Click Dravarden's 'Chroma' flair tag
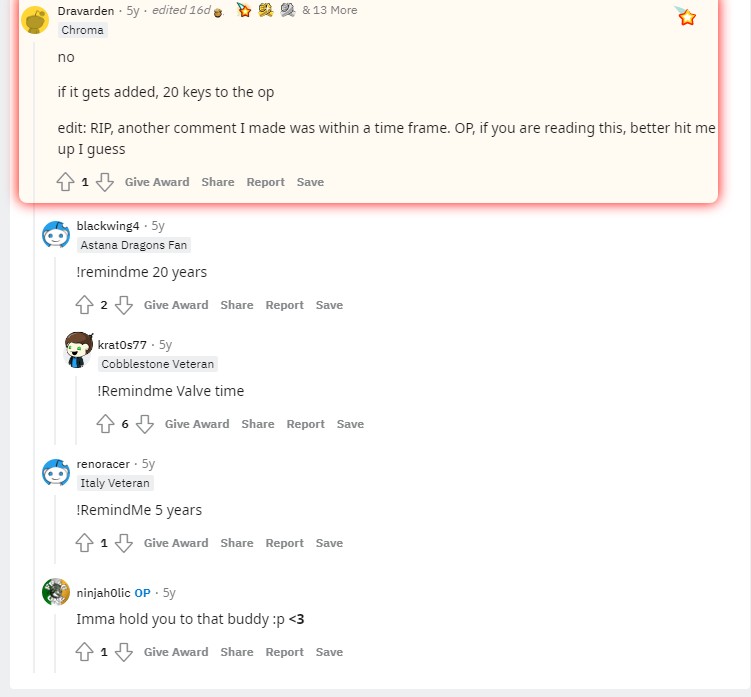 82,30
